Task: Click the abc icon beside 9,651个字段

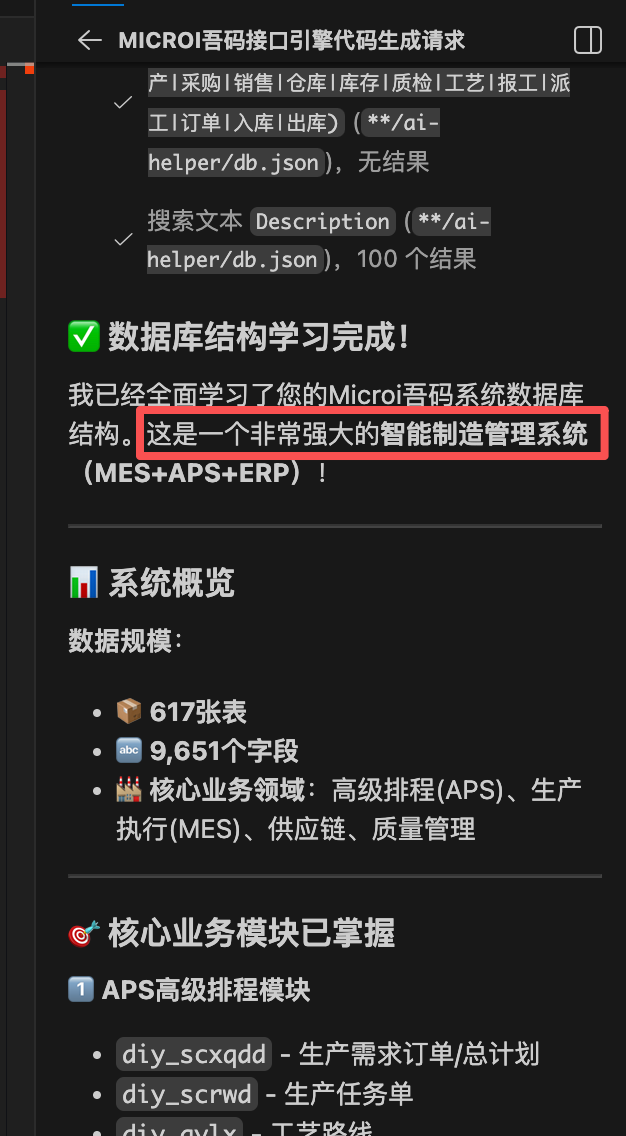Action: [x=129, y=751]
